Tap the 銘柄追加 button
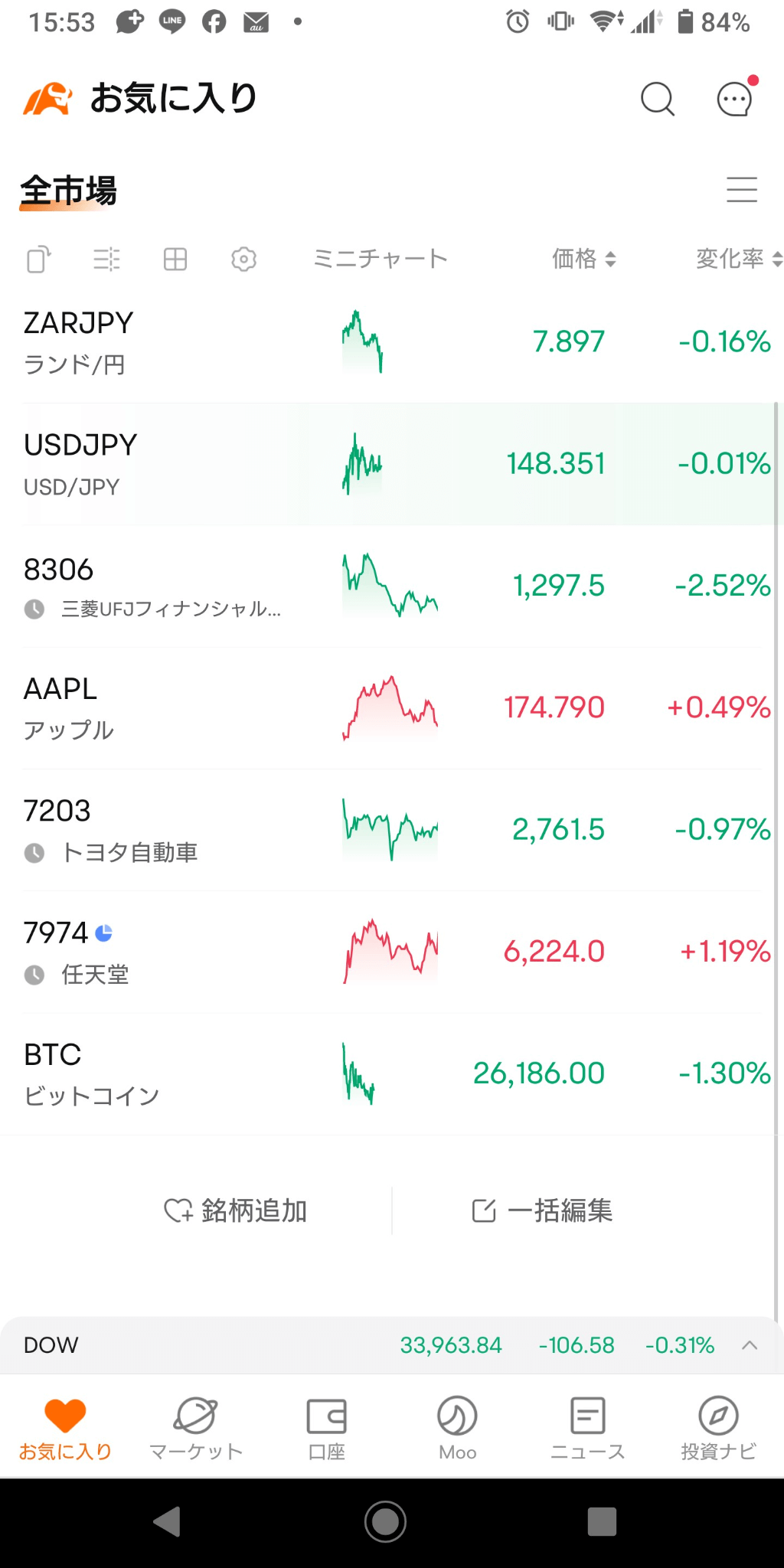This screenshot has height=1568, width=784. [x=236, y=1210]
